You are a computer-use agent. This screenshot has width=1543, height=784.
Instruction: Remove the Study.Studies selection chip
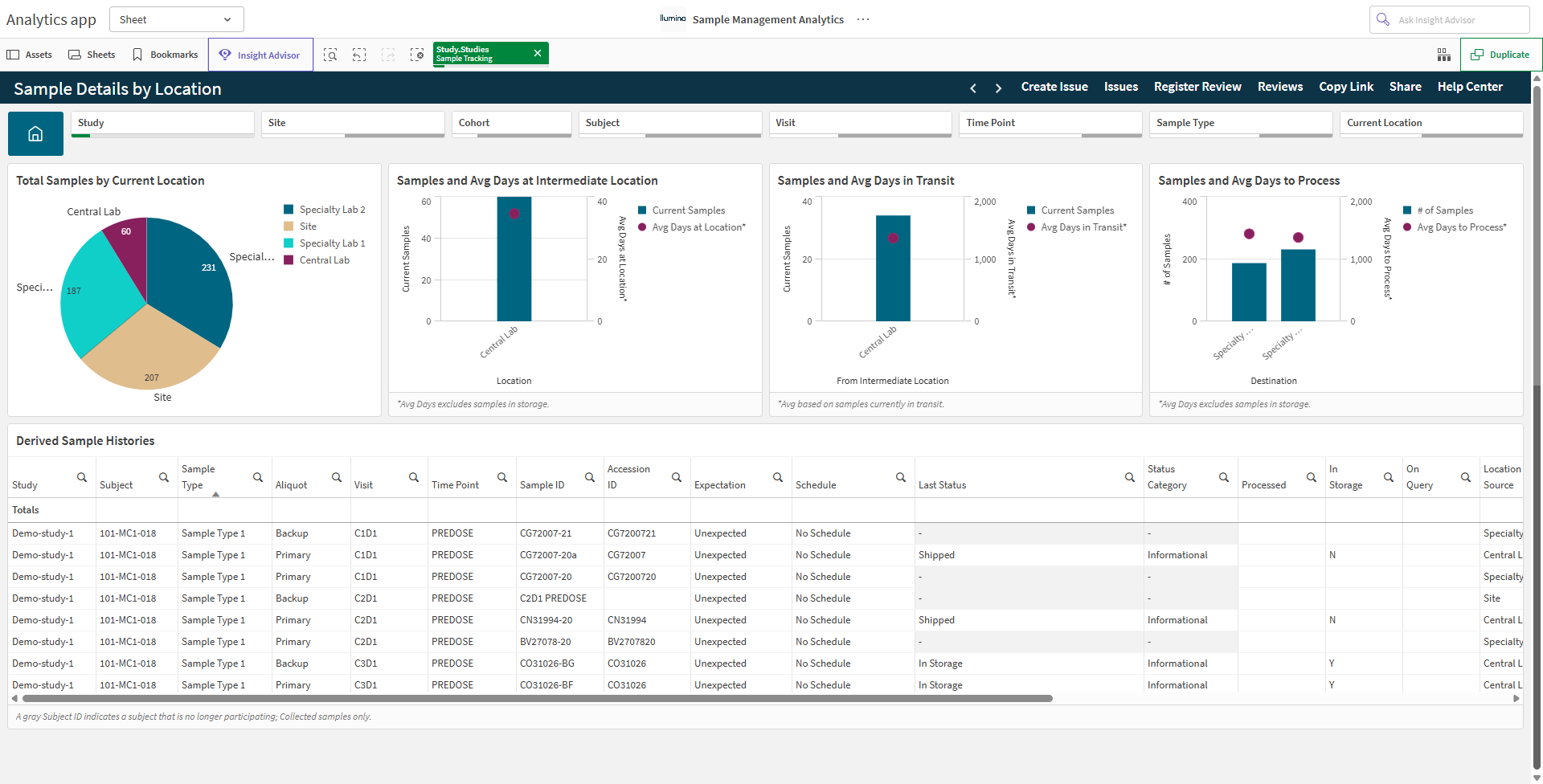click(538, 53)
